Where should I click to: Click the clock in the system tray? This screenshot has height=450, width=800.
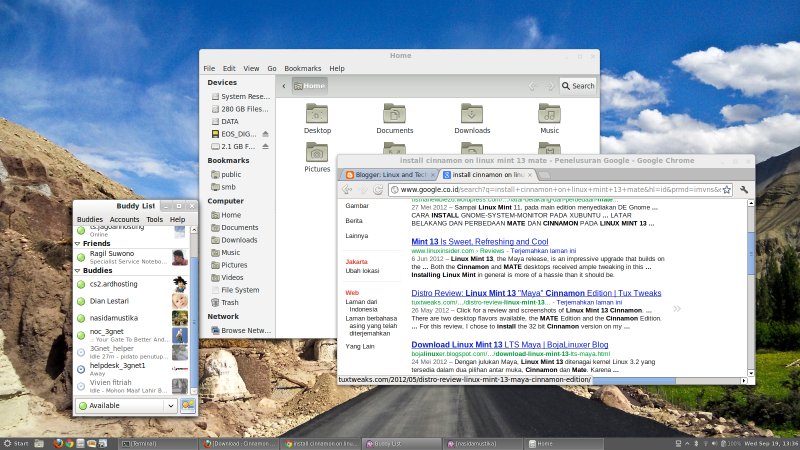[771, 444]
